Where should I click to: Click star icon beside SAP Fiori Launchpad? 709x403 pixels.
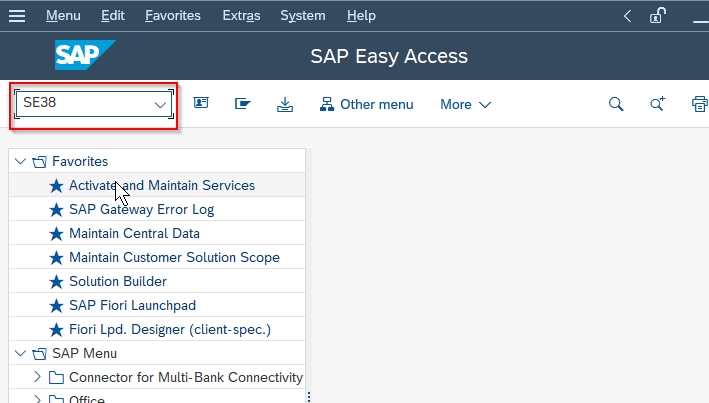(x=57, y=305)
